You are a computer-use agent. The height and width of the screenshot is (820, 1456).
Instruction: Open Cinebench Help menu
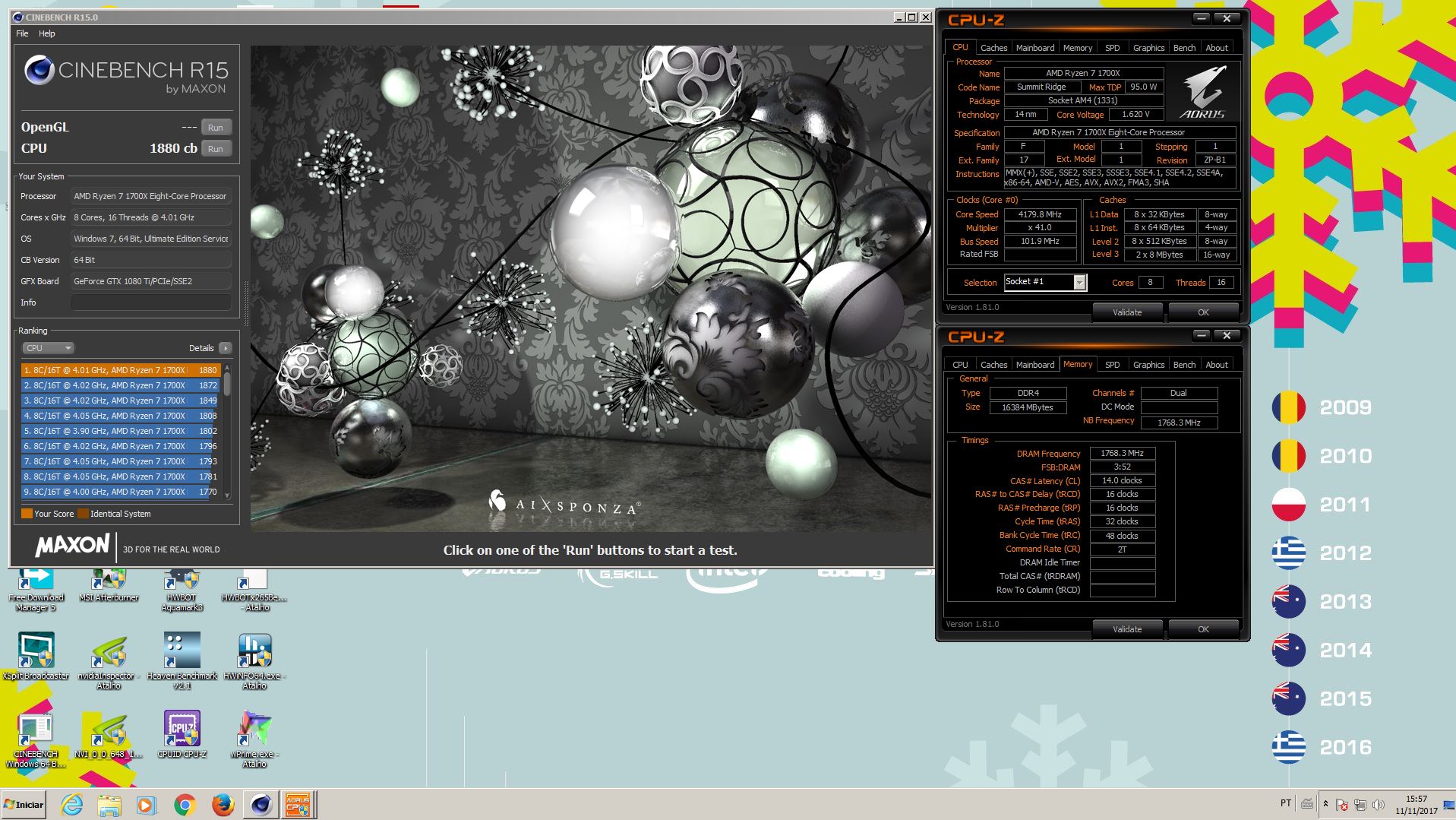pos(46,33)
